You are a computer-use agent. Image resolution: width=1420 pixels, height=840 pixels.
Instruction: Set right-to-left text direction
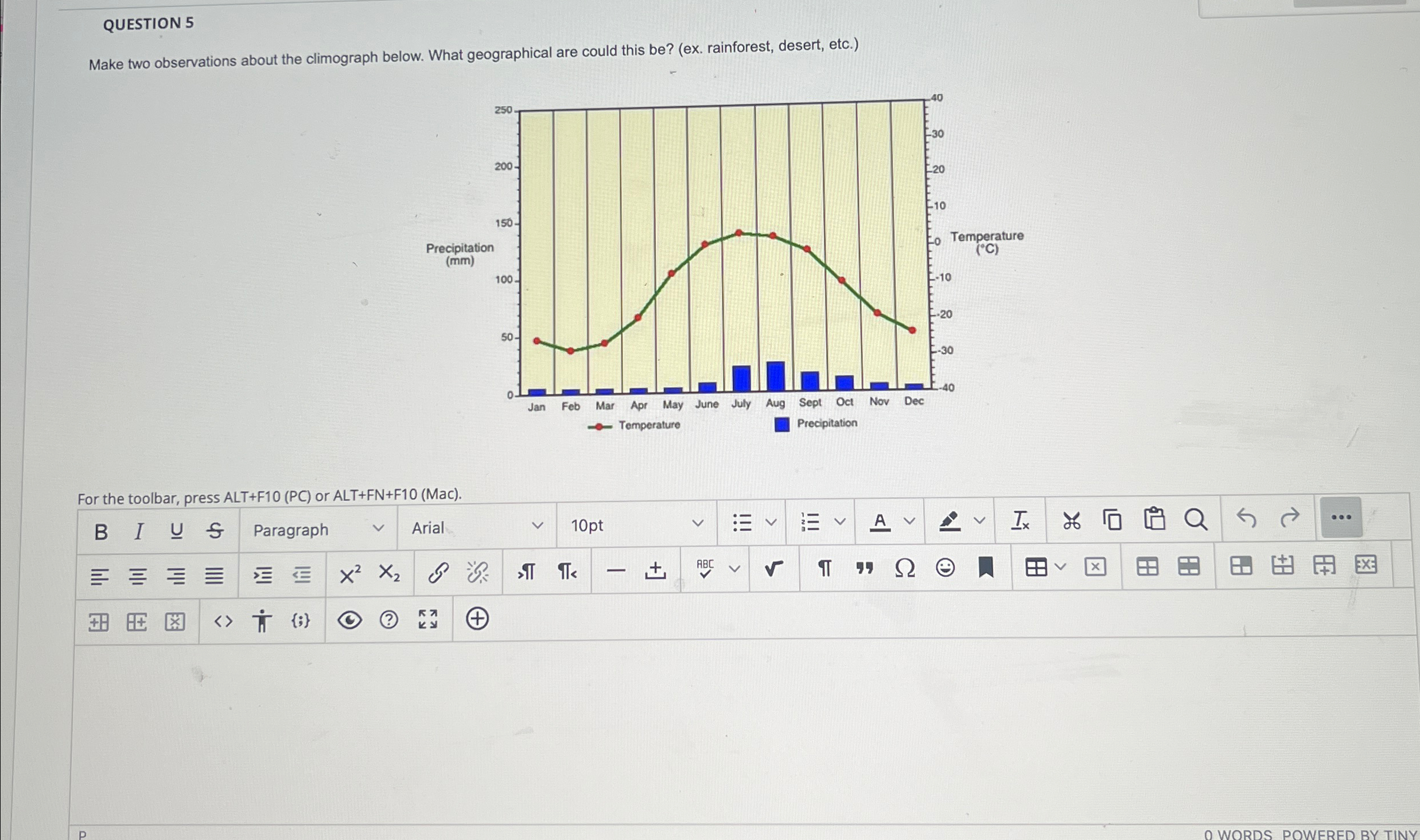567,571
